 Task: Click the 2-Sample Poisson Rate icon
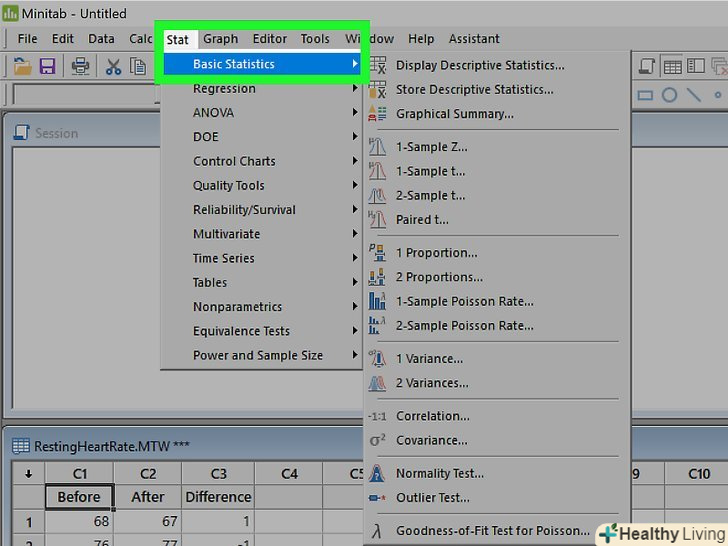click(x=377, y=325)
